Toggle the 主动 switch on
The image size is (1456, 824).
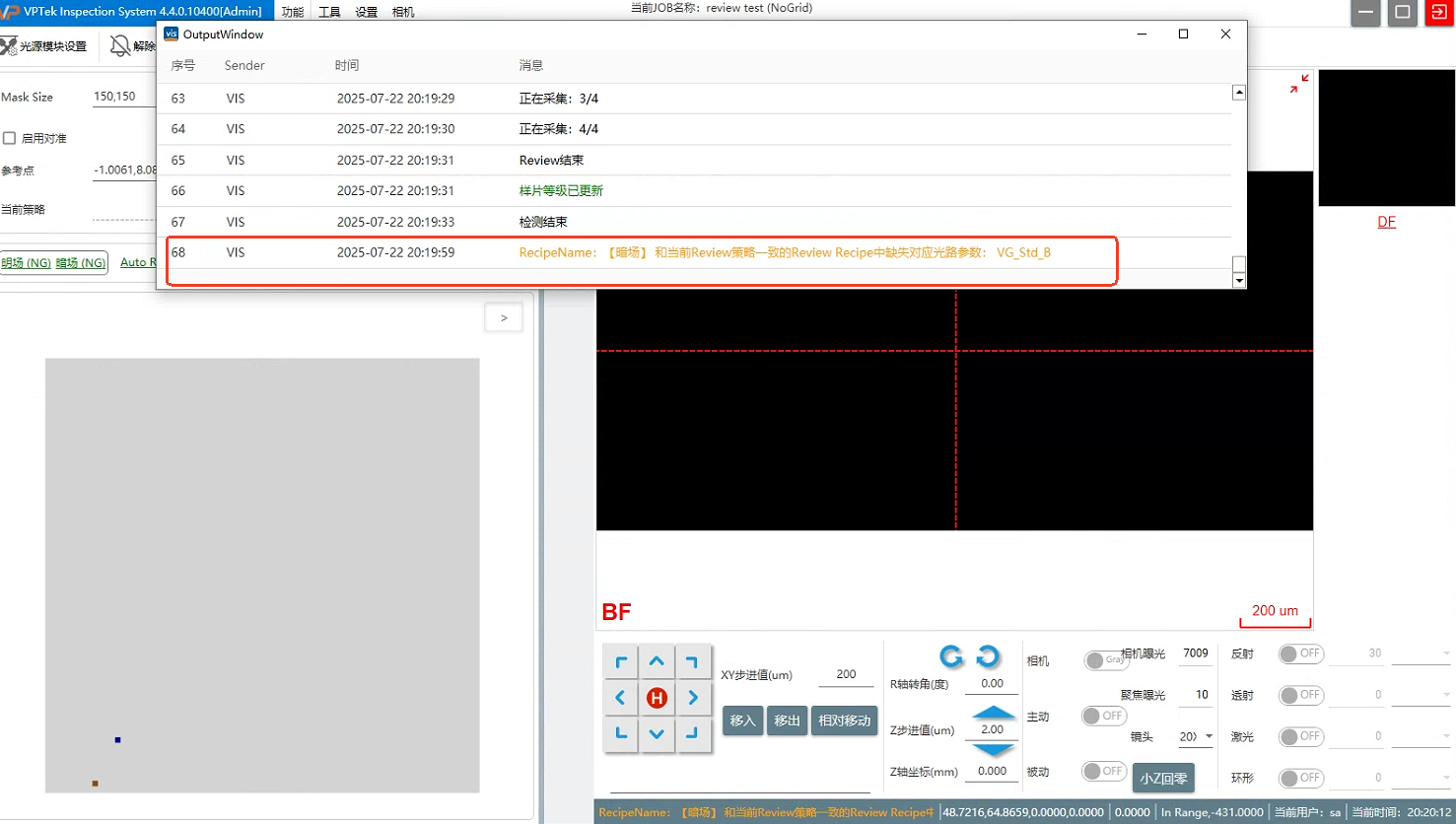[x=1103, y=716]
